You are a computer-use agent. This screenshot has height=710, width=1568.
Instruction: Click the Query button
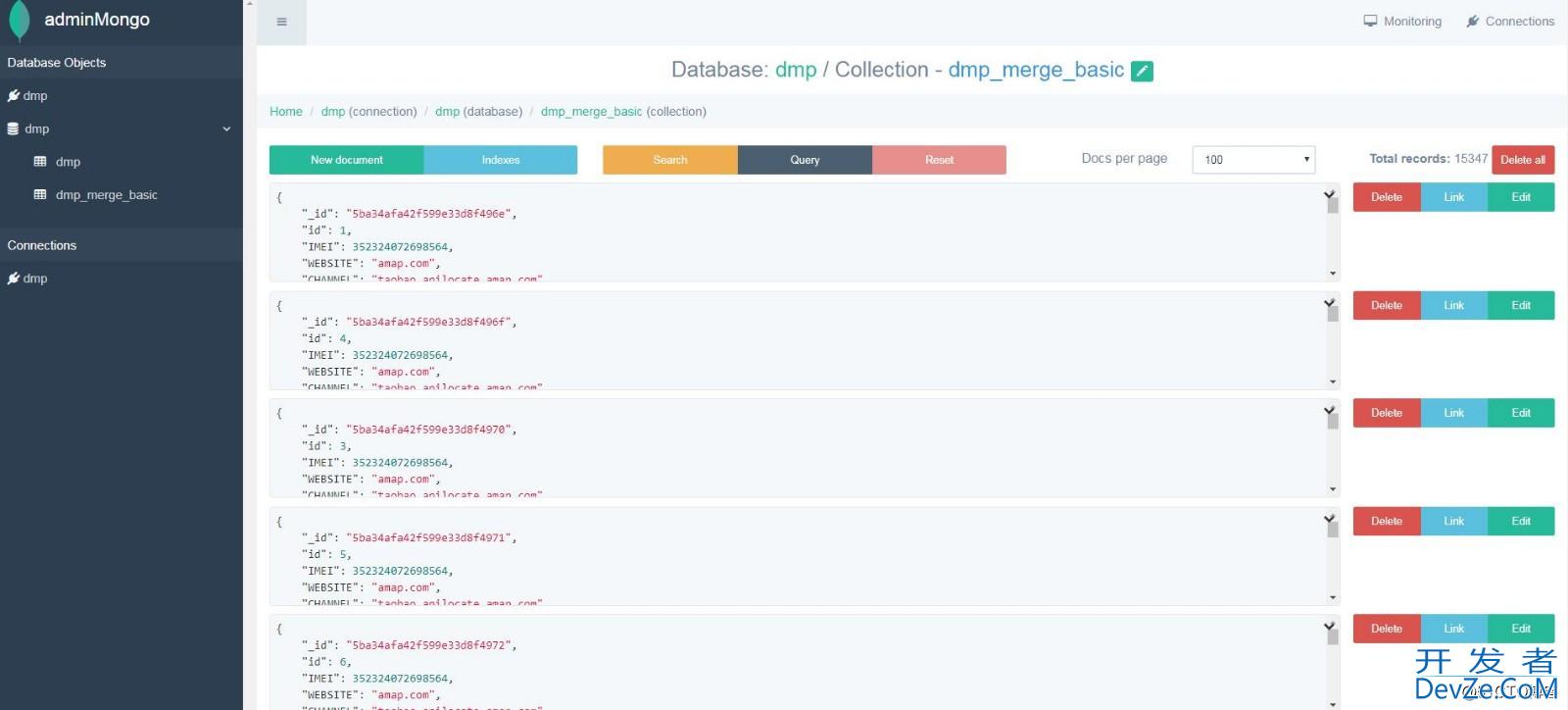point(805,160)
